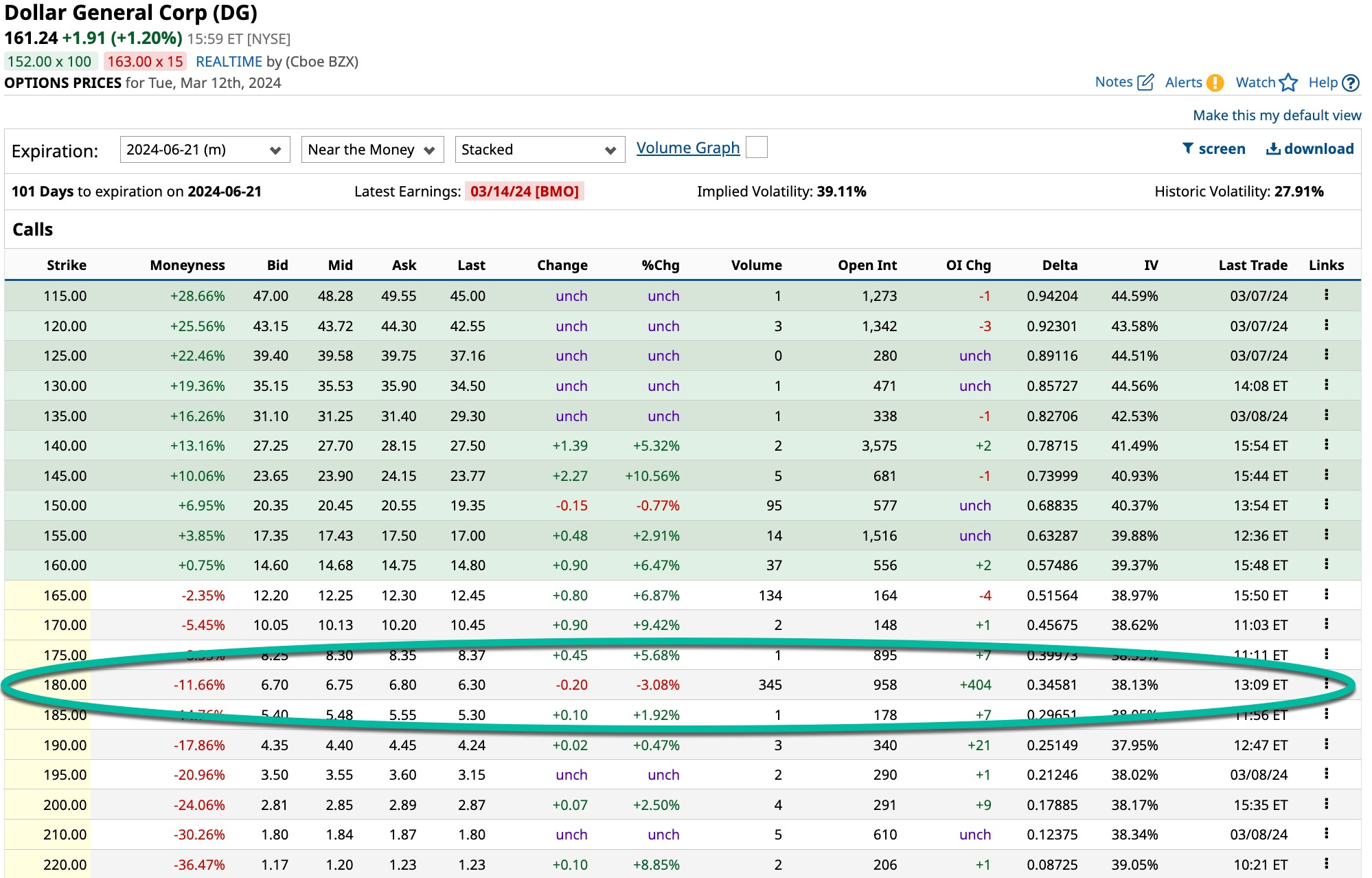This screenshot has height=878, width=1372.
Task: Open links menu for 140.00 strike row
Action: [x=1326, y=444]
